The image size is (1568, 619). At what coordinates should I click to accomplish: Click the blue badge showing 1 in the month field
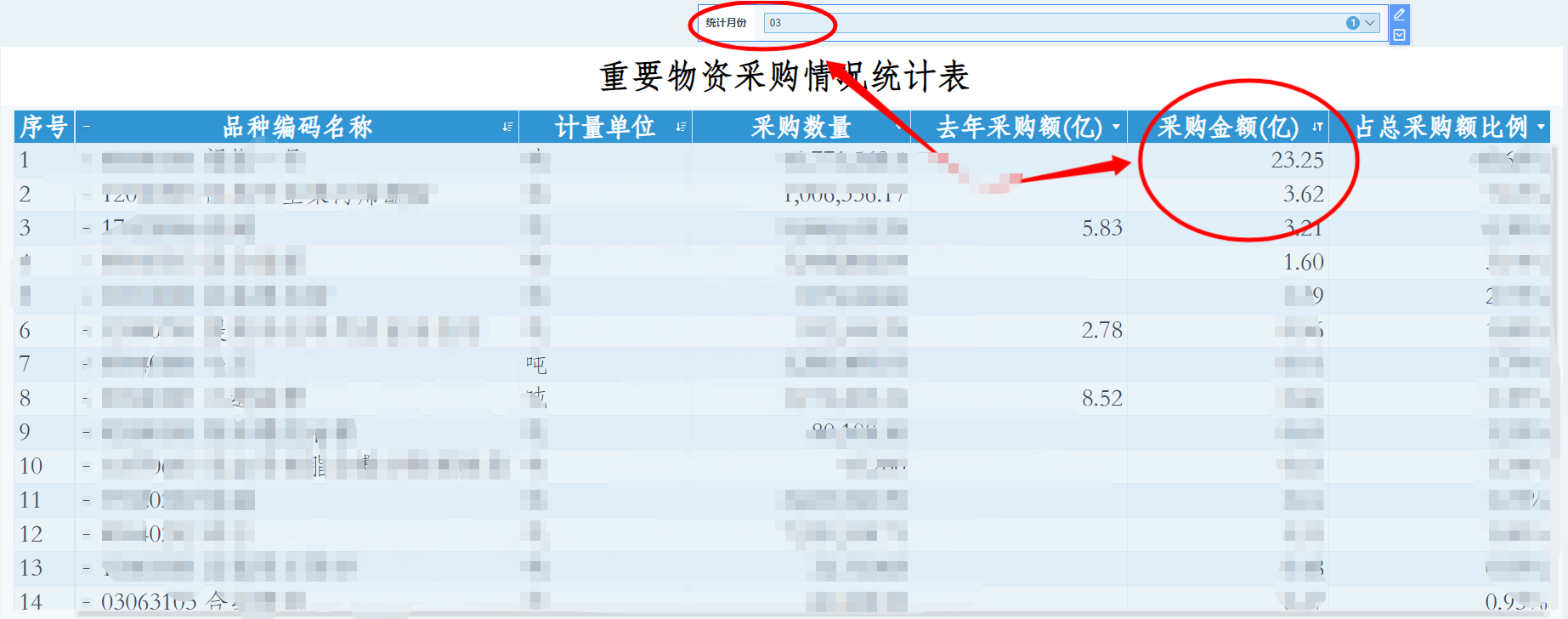click(1352, 23)
